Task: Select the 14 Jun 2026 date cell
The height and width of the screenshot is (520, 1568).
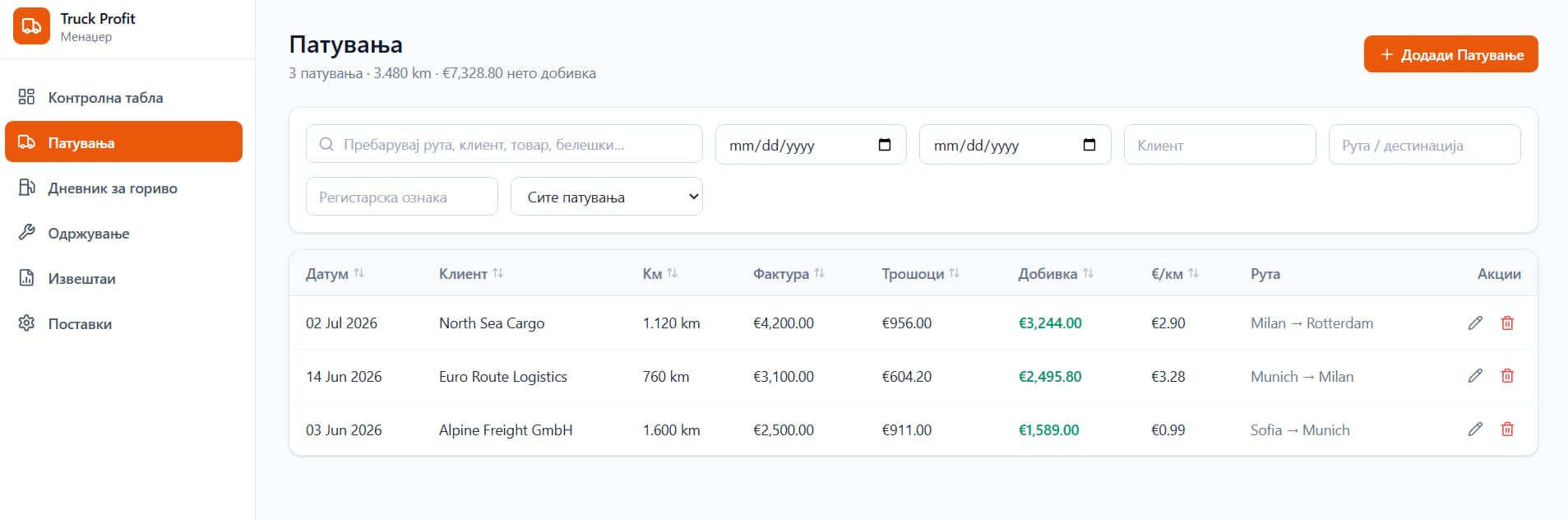Action: 344,377
